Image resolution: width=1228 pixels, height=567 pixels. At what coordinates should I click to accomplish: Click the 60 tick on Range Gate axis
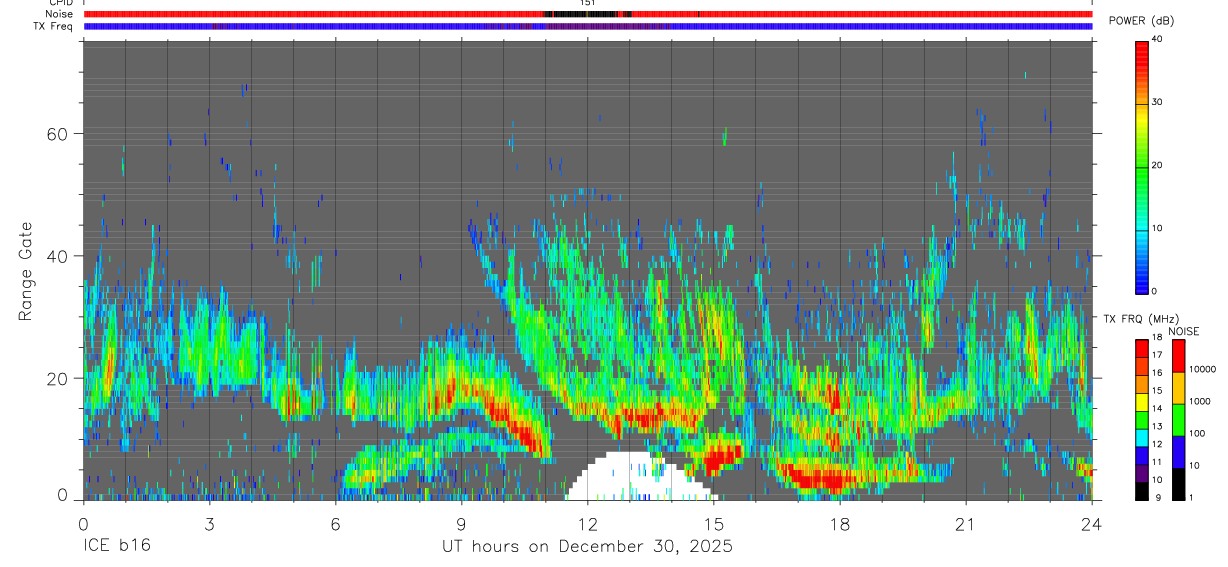[58, 134]
